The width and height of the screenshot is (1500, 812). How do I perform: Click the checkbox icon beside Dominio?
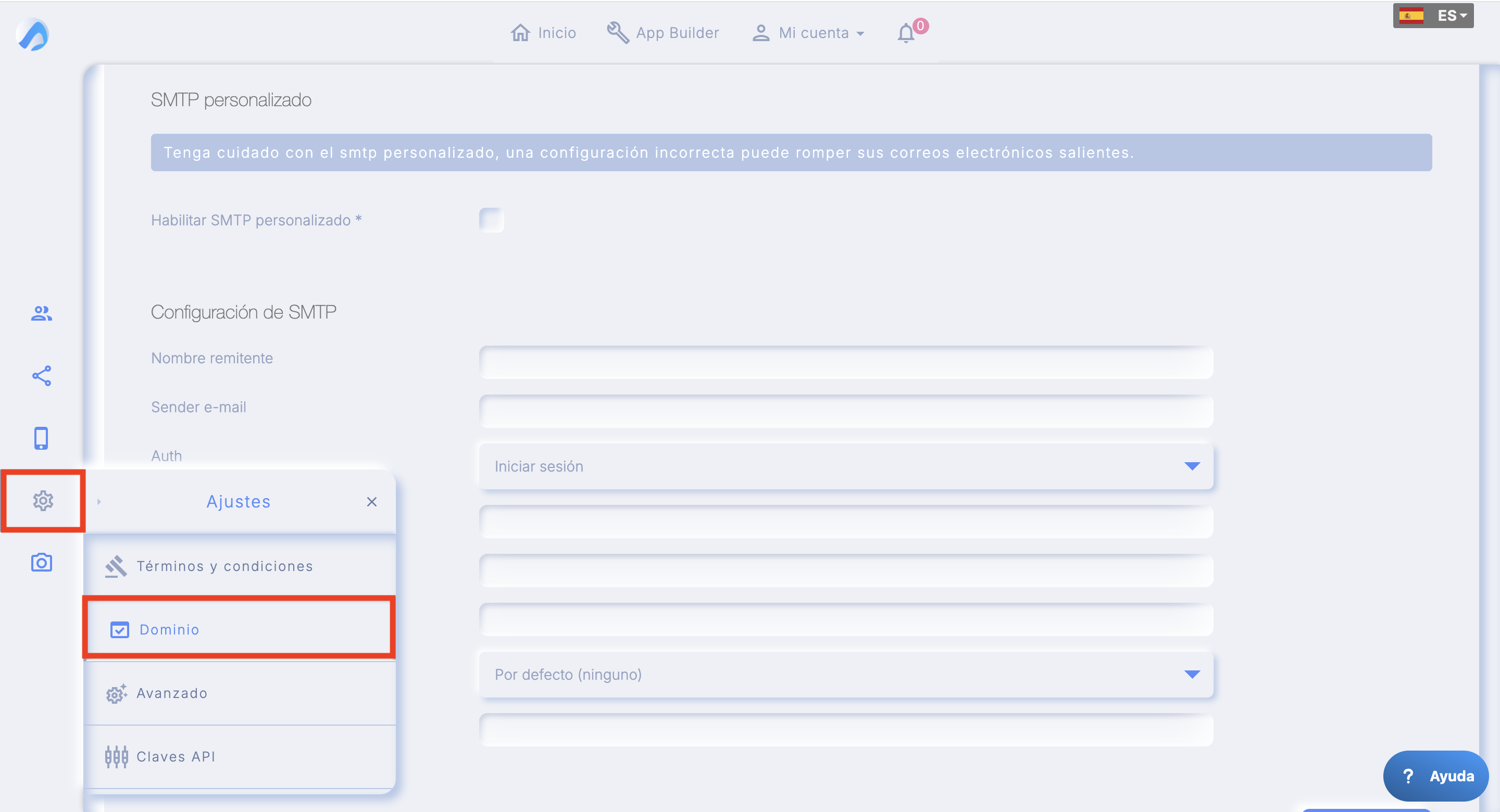point(119,630)
